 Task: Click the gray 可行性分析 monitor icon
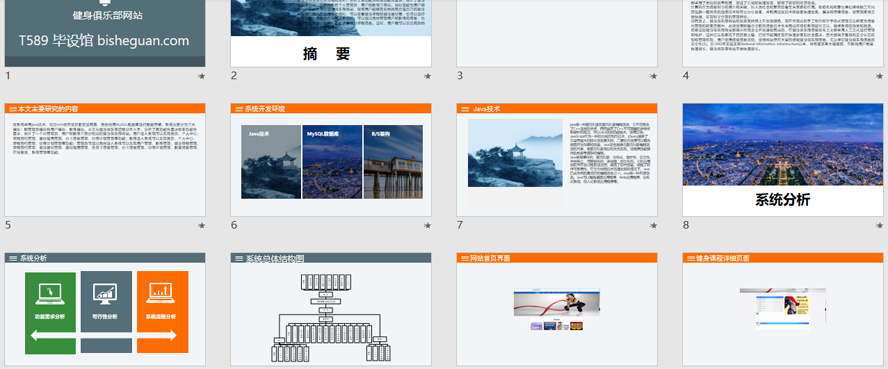[105, 293]
